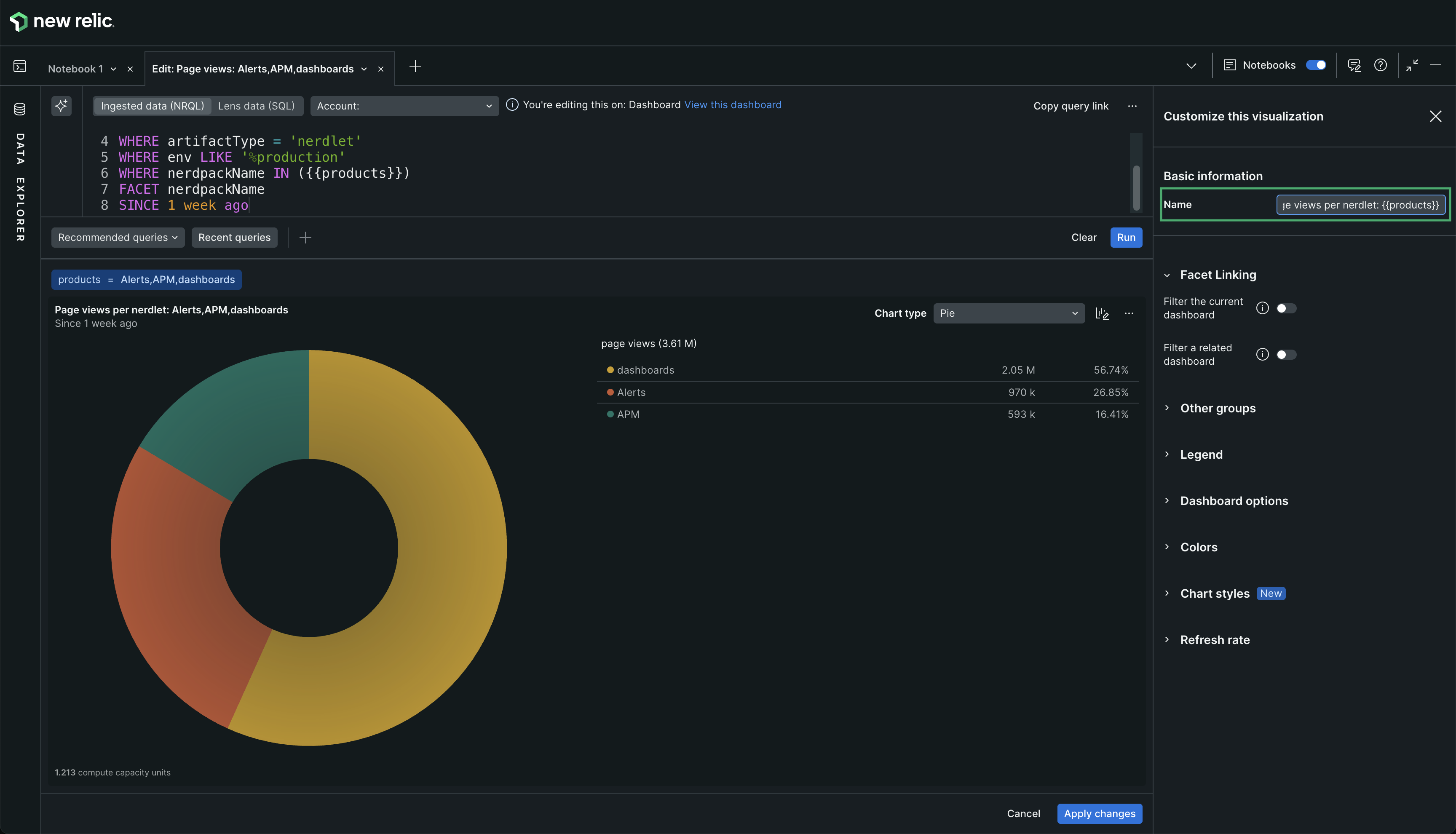1456x834 pixels.
Task: Open the Chart type Pie dropdown
Action: (1008, 313)
